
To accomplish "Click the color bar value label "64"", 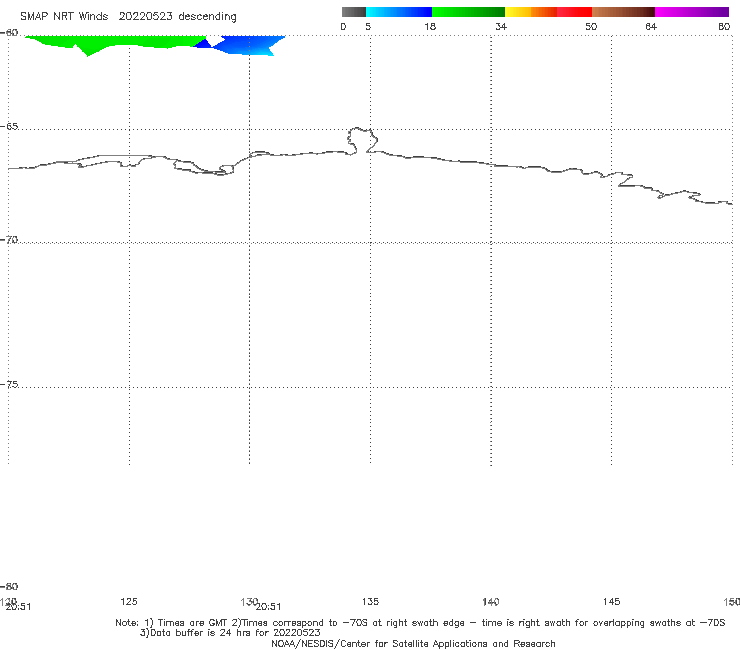I will coord(651,26).
